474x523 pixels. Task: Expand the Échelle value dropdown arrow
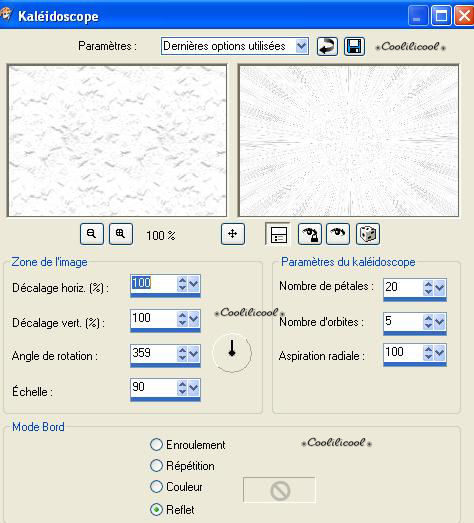coord(193,388)
